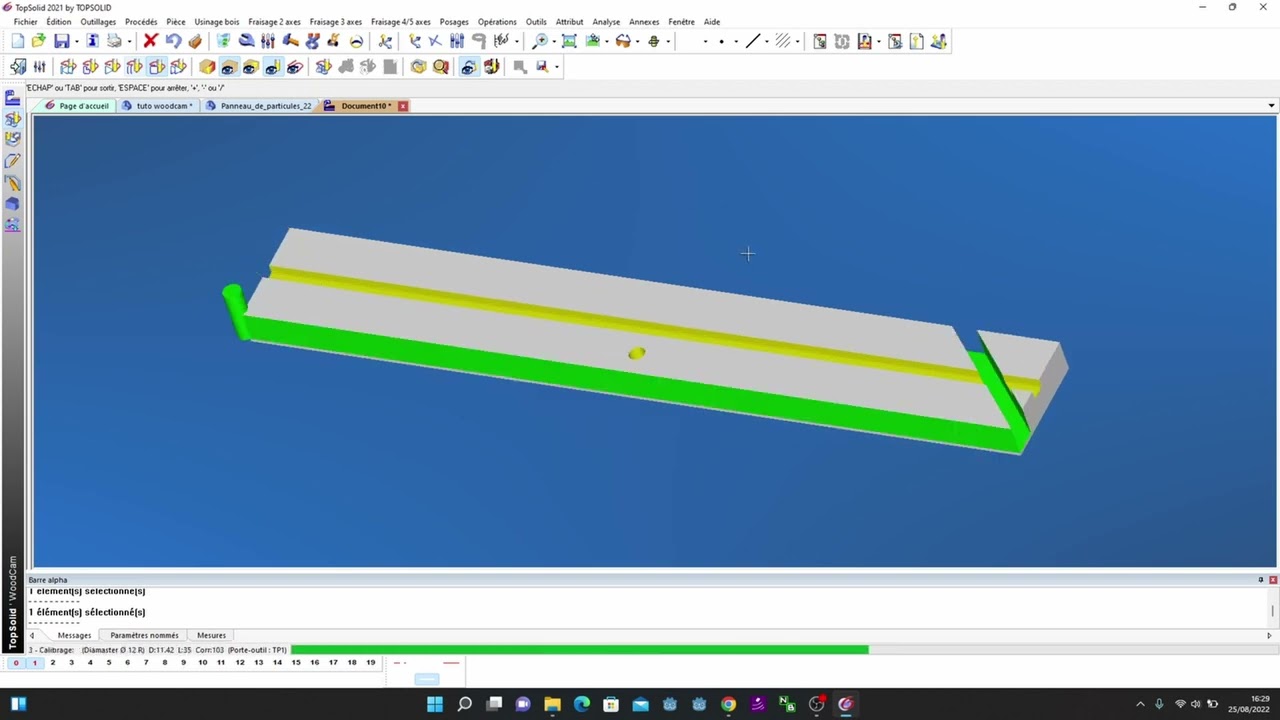Open the dropdown arrow beside the zoom magnifier

(554, 42)
